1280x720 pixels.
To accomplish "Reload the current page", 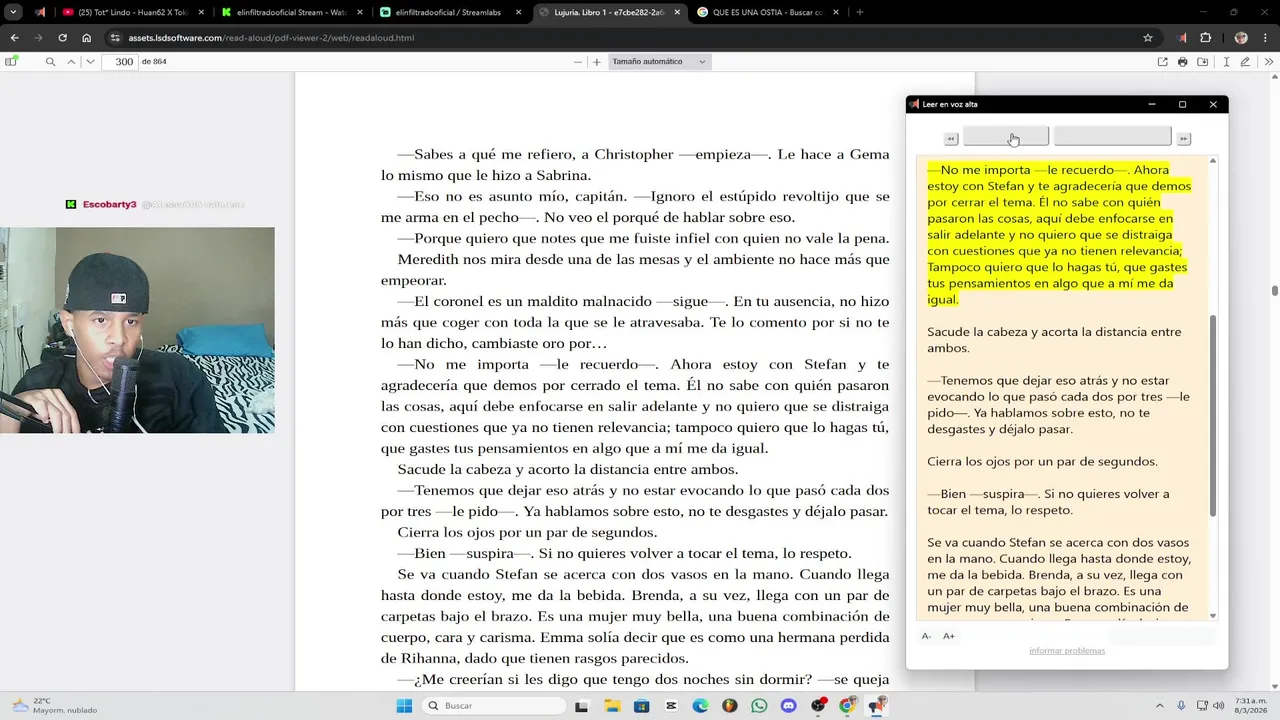I will [x=62, y=38].
